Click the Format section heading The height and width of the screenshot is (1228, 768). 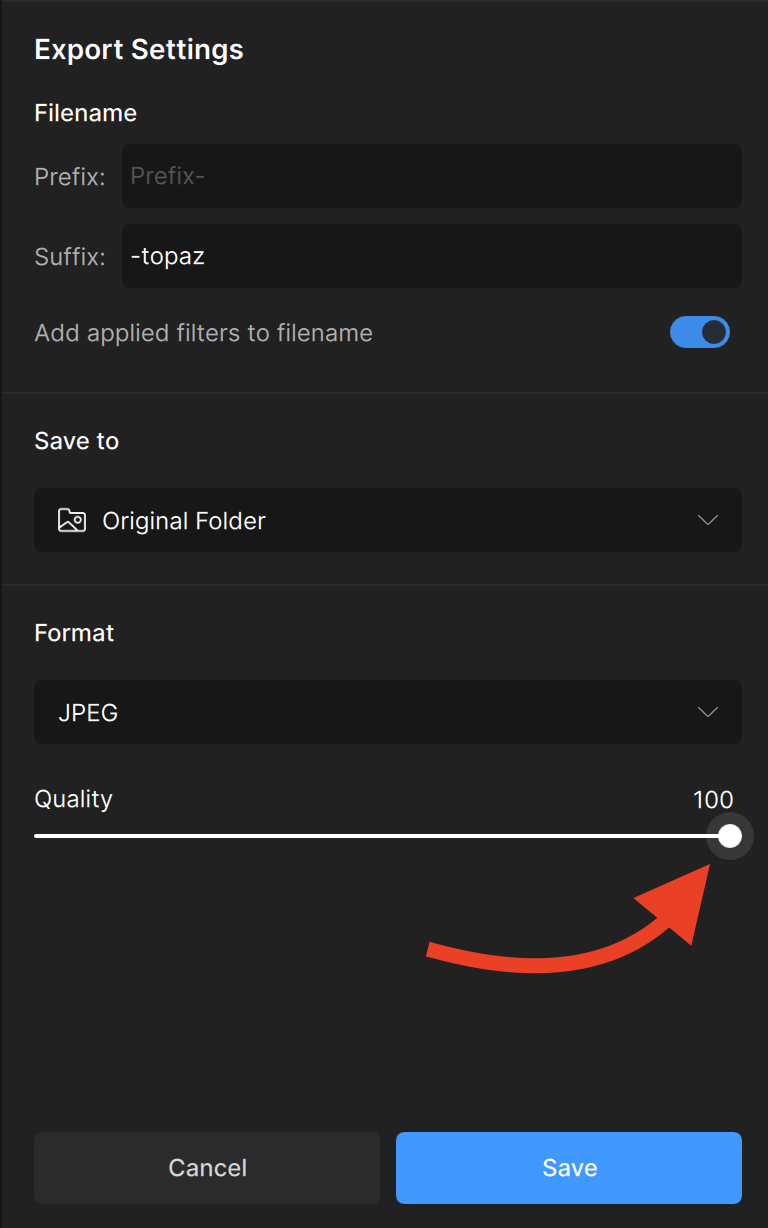75,633
